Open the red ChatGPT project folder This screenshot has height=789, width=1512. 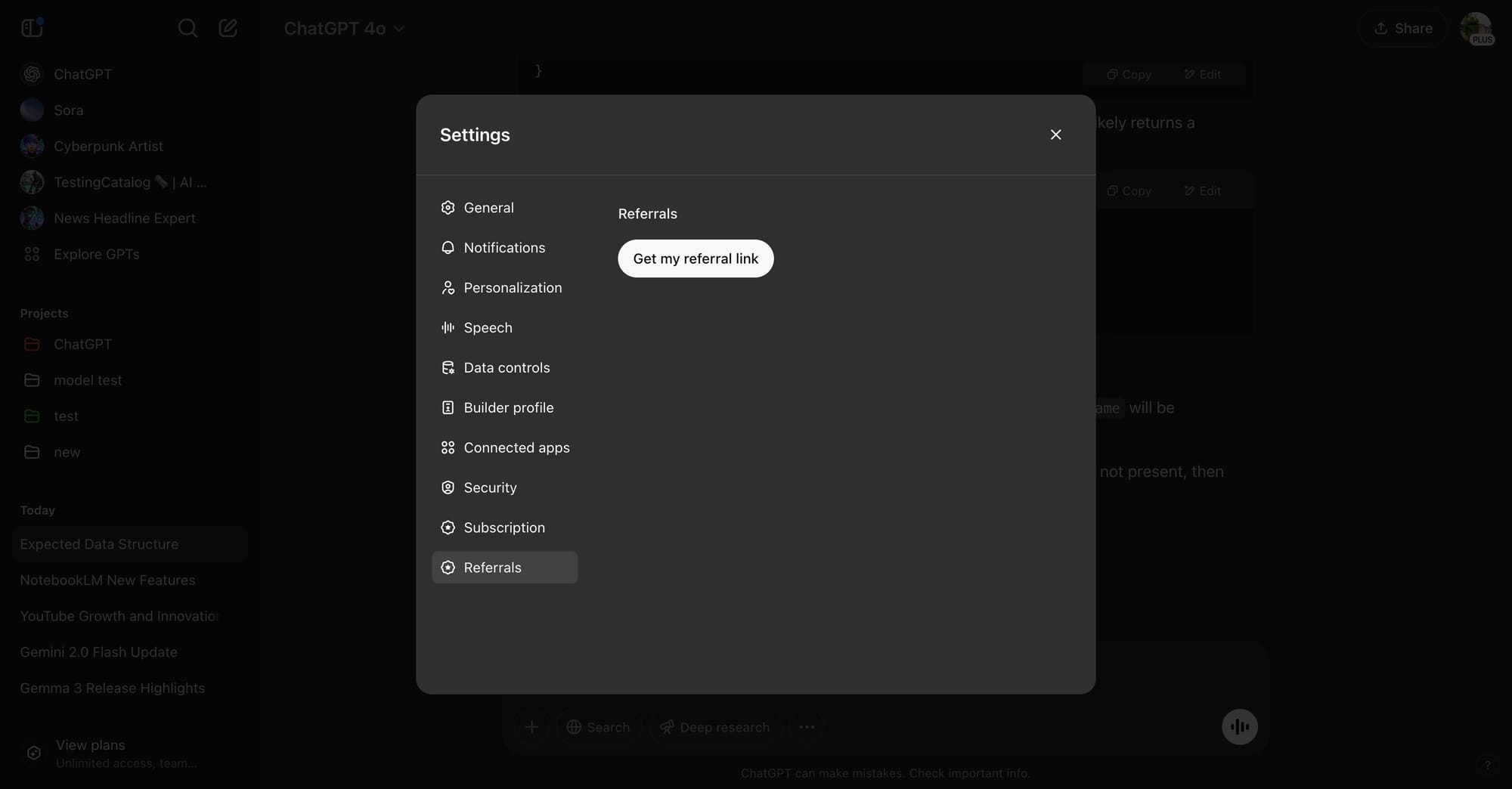[x=130, y=345]
